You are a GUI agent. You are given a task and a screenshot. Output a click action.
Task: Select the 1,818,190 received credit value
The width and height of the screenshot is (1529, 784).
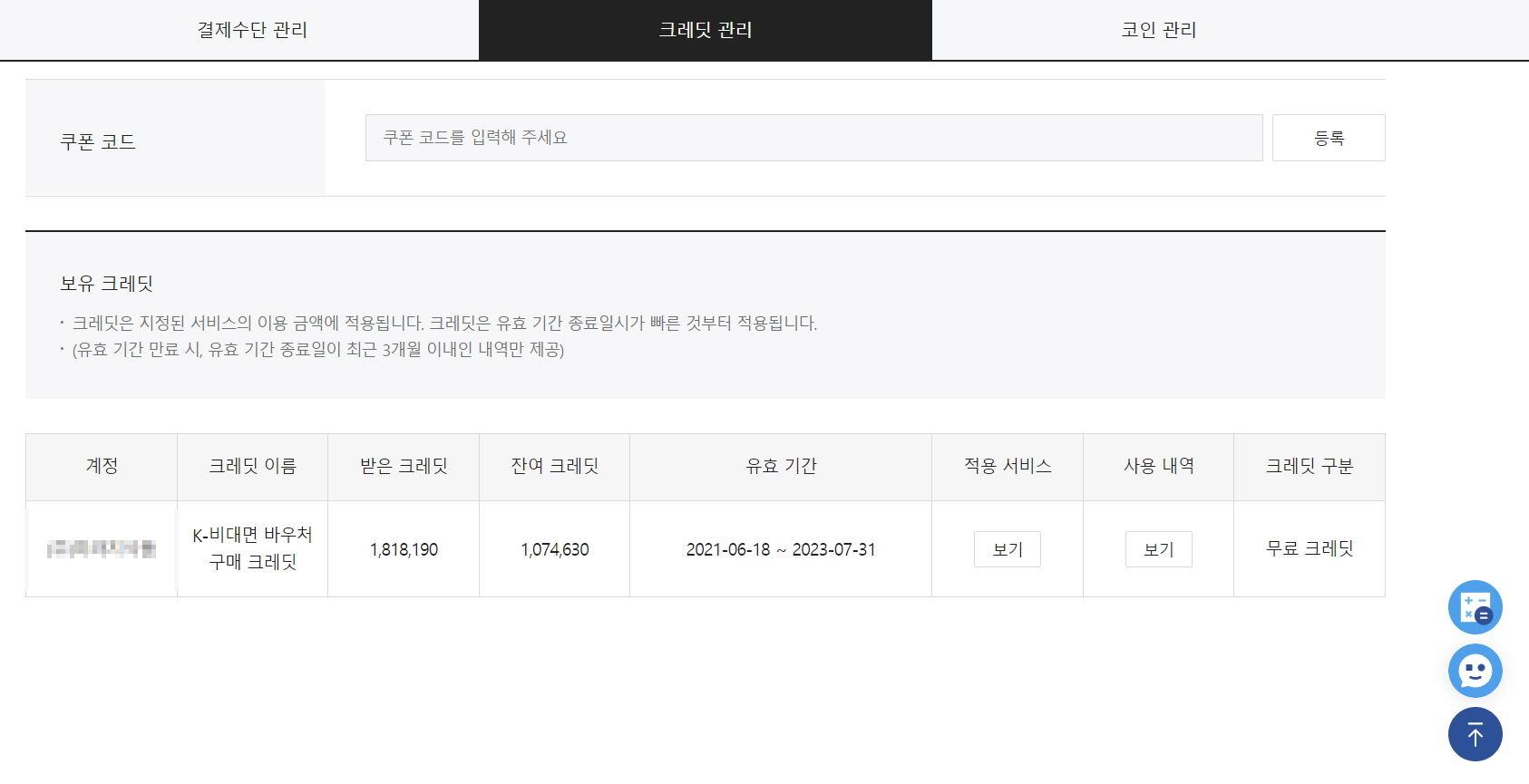tap(404, 549)
